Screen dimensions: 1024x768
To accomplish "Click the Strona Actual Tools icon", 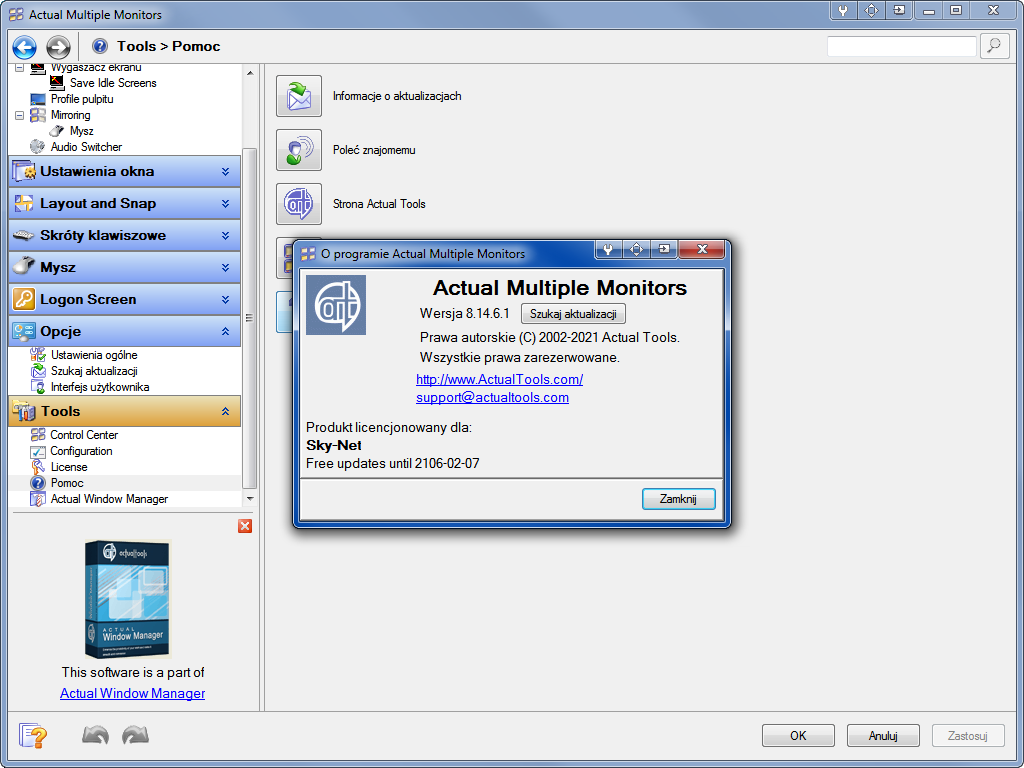I will click(x=299, y=204).
